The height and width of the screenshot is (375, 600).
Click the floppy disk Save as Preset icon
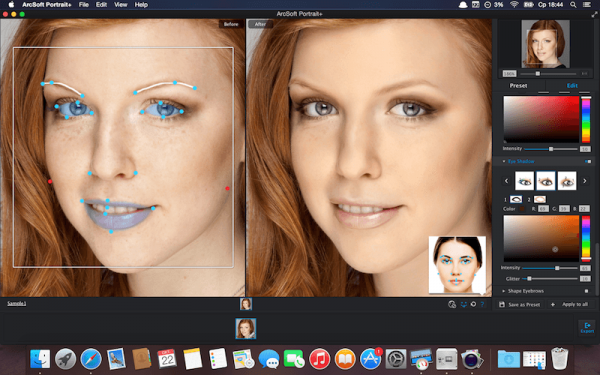pos(502,305)
